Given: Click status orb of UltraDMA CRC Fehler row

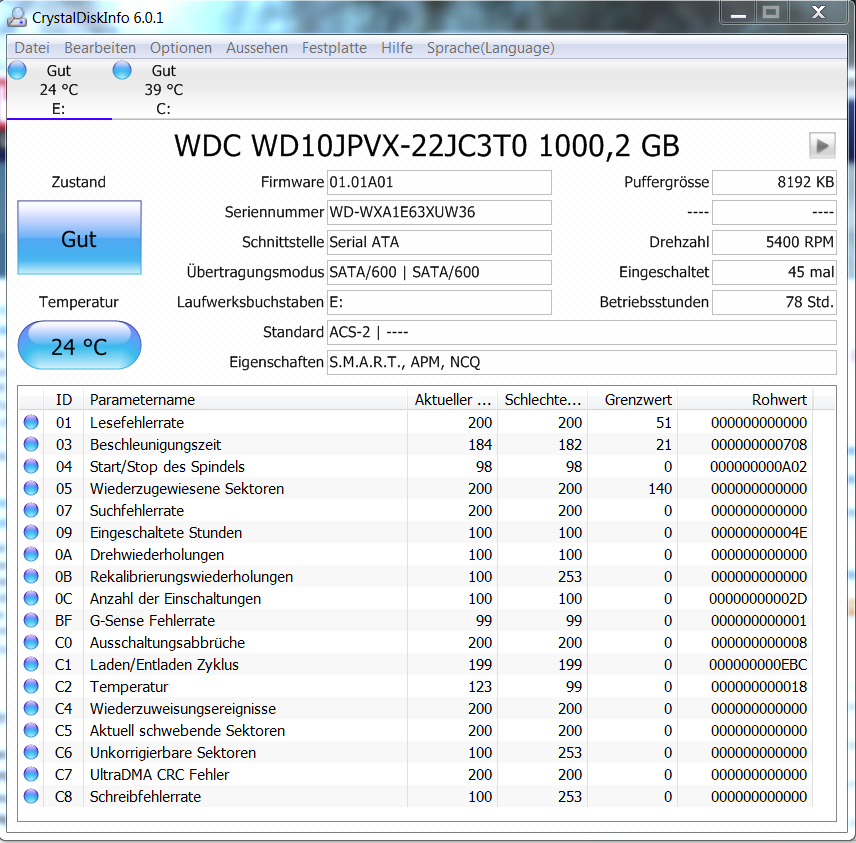Looking at the screenshot, I should point(31,774).
